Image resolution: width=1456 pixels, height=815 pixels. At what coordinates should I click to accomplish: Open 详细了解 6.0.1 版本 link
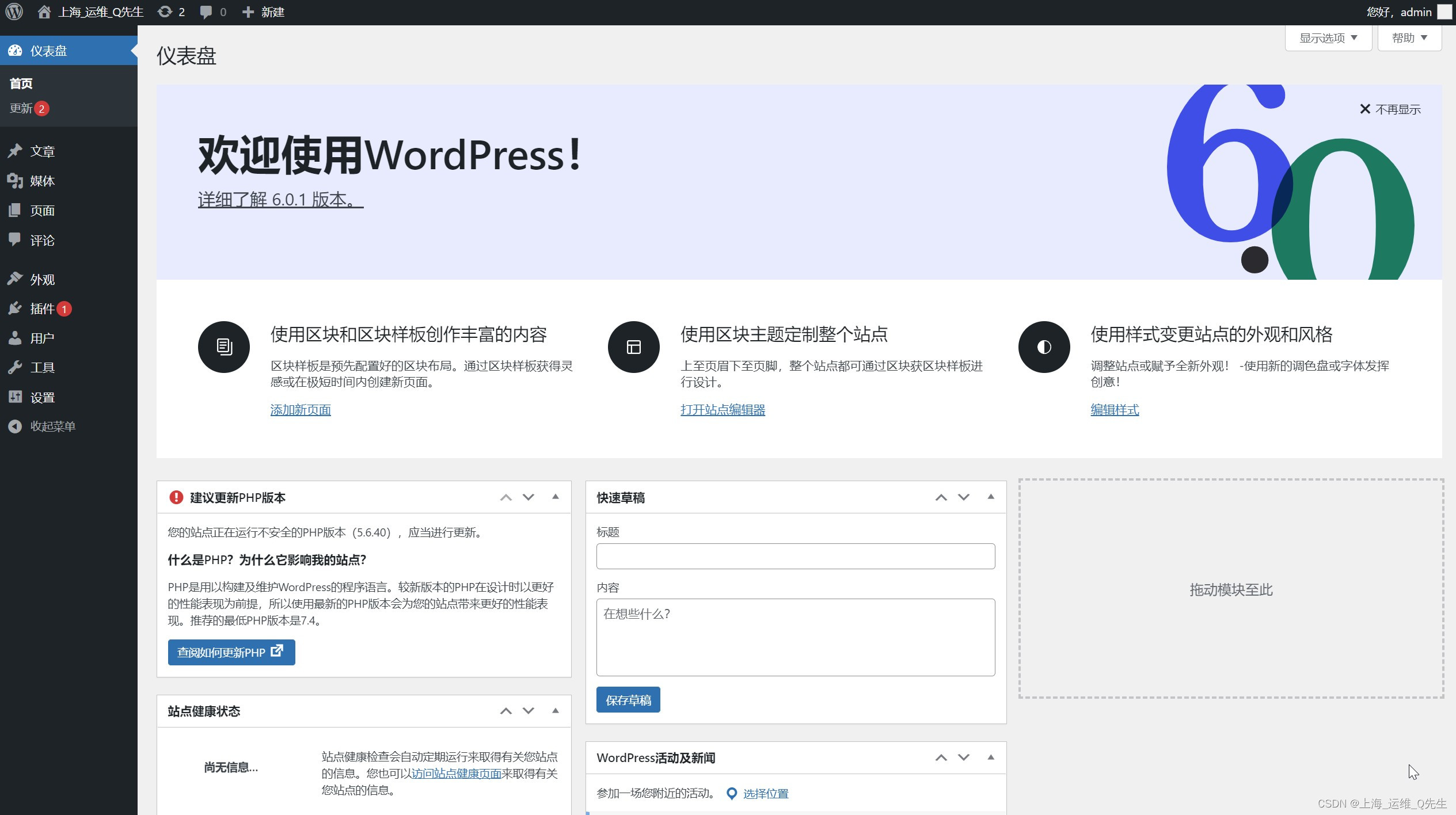(x=280, y=199)
